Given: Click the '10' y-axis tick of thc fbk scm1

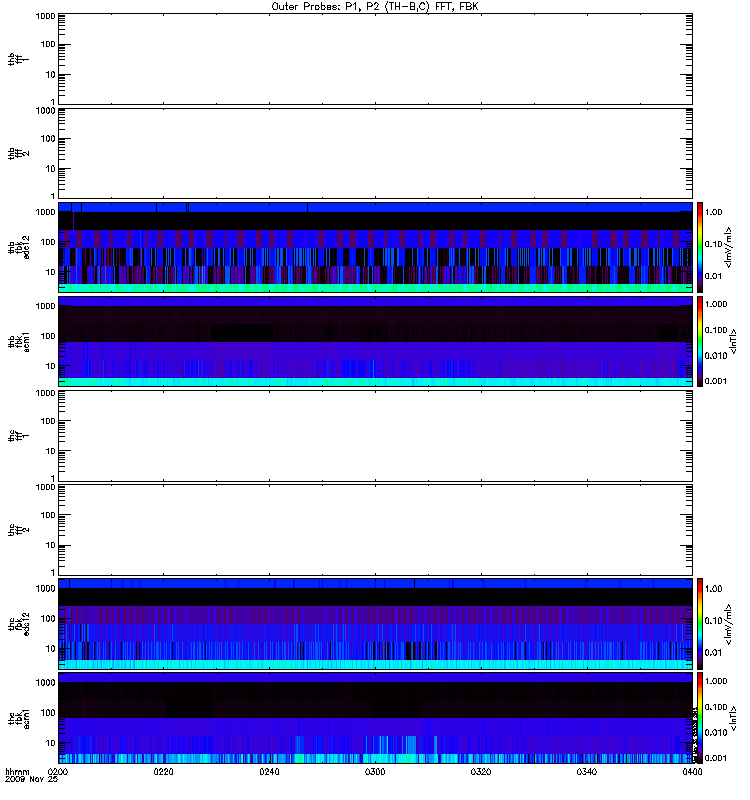Looking at the screenshot, I should (51, 743).
